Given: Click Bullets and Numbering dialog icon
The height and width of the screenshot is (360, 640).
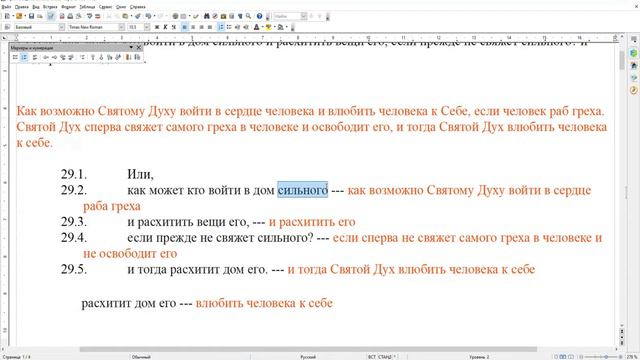Looking at the screenshot, I should pos(137,57).
